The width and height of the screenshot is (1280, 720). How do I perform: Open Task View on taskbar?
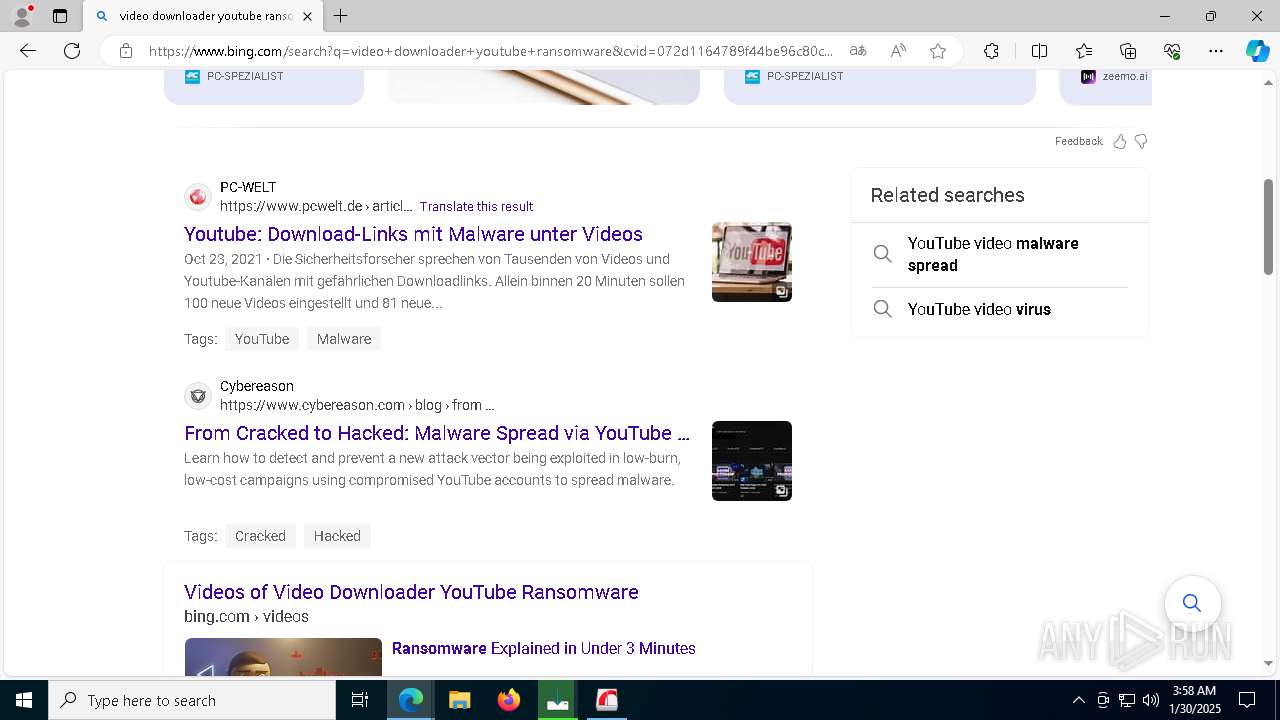click(360, 700)
